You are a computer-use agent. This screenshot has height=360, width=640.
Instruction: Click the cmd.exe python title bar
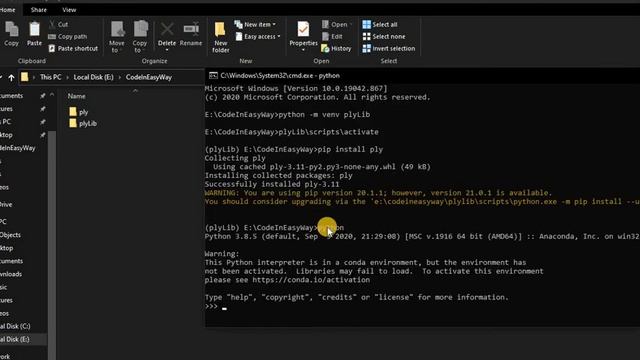tap(422, 76)
